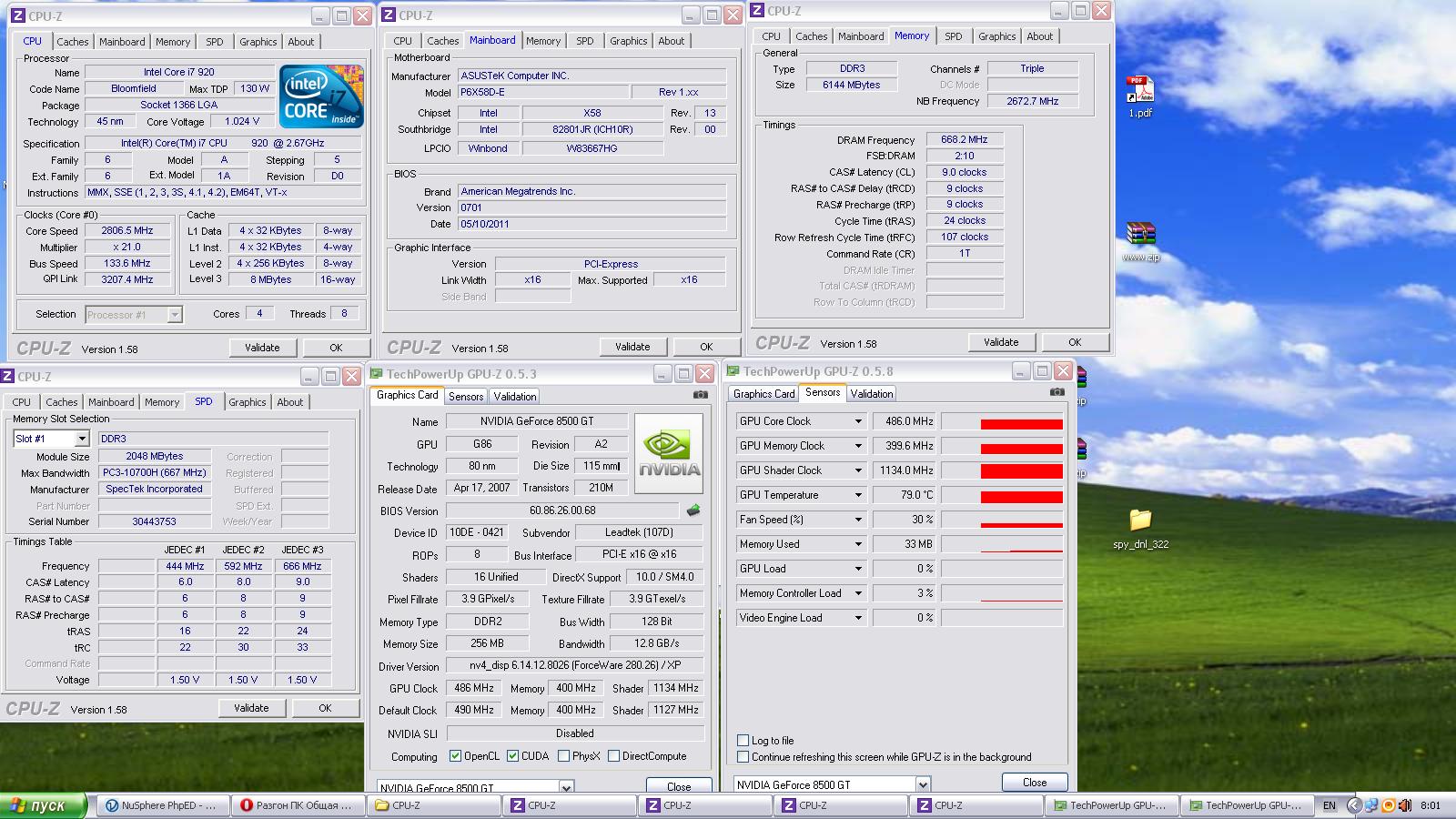The image size is (1456, 819).
Task: Open GPU selection dropdown in Sensors window
Action: coord(922,784)
